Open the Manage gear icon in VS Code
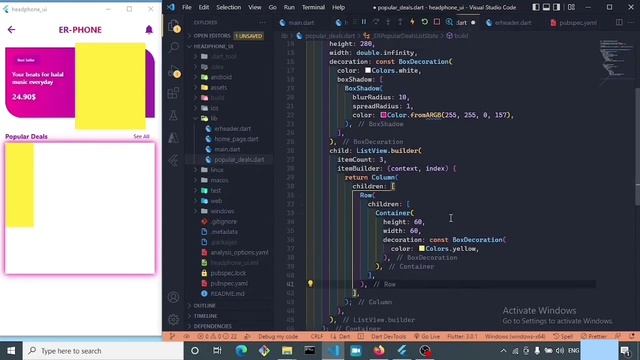The width and height of the screenshot is (640, 360). click(x=173, y=319)
